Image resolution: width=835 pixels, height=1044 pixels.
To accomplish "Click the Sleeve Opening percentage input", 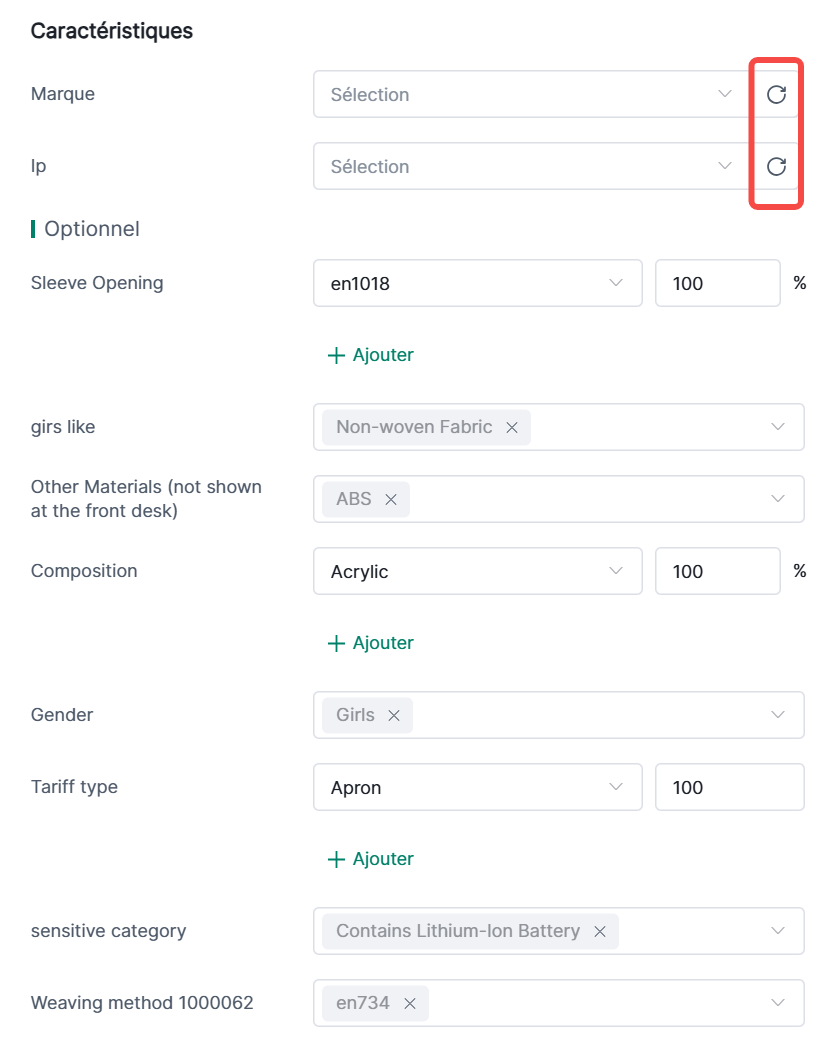I will [716, 284].
